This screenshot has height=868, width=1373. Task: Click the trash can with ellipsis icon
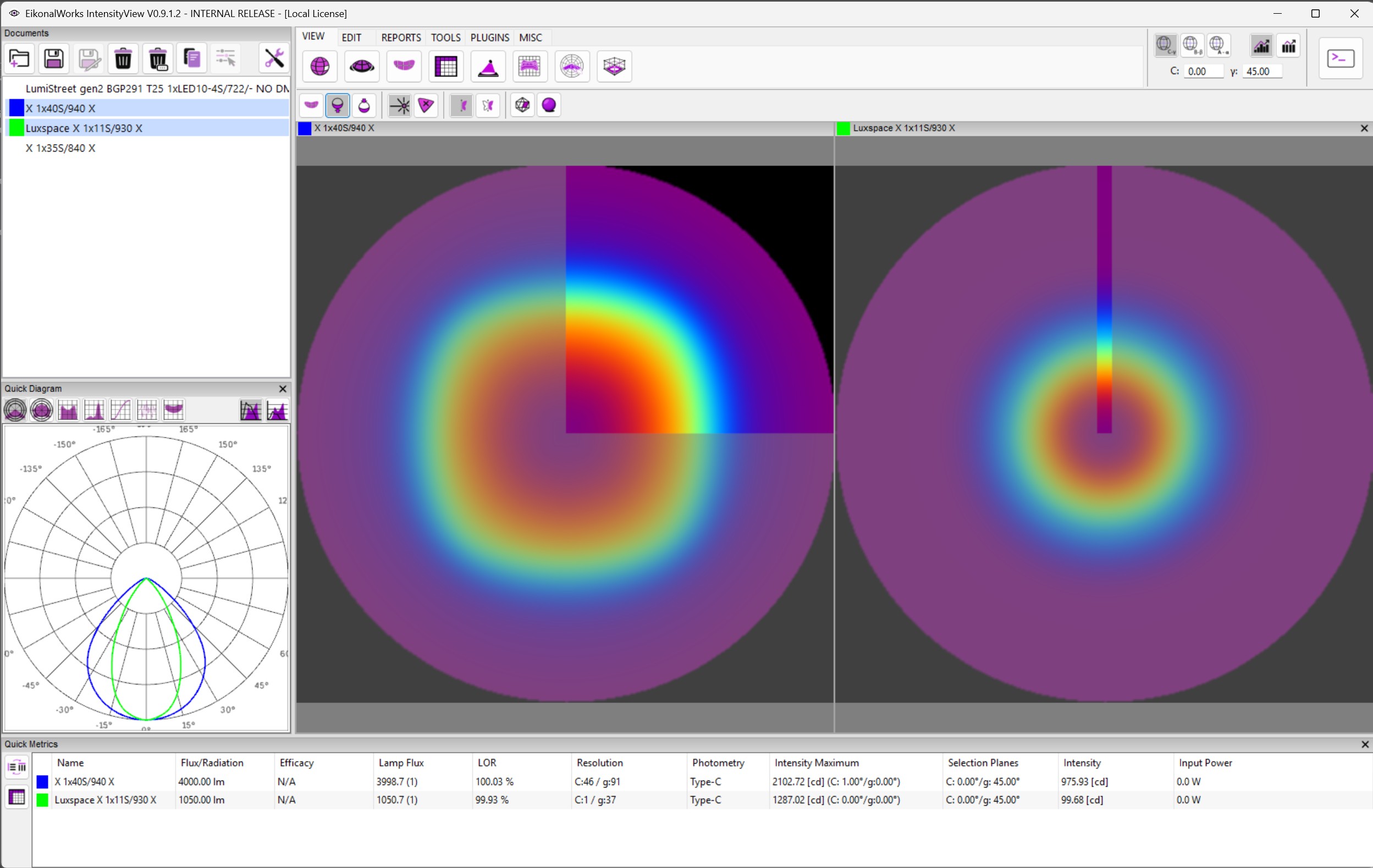pos(158,58)
